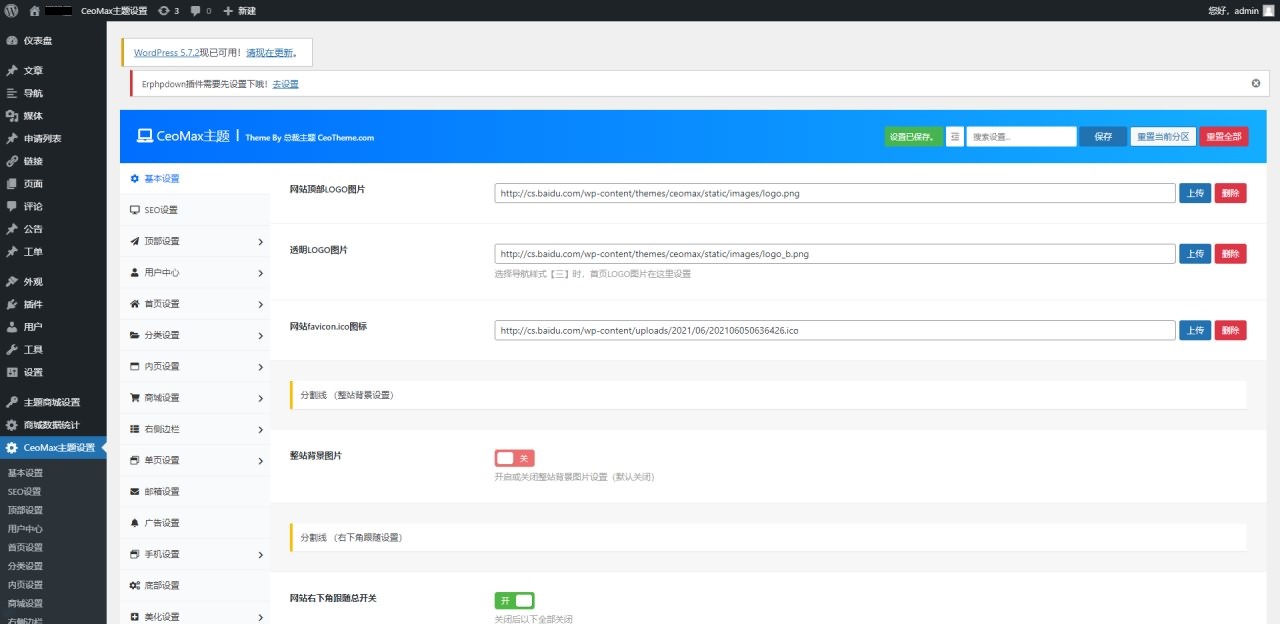
Task: Click 上传 for 网站顶部LOGO图片
Action: point(1195,194)
